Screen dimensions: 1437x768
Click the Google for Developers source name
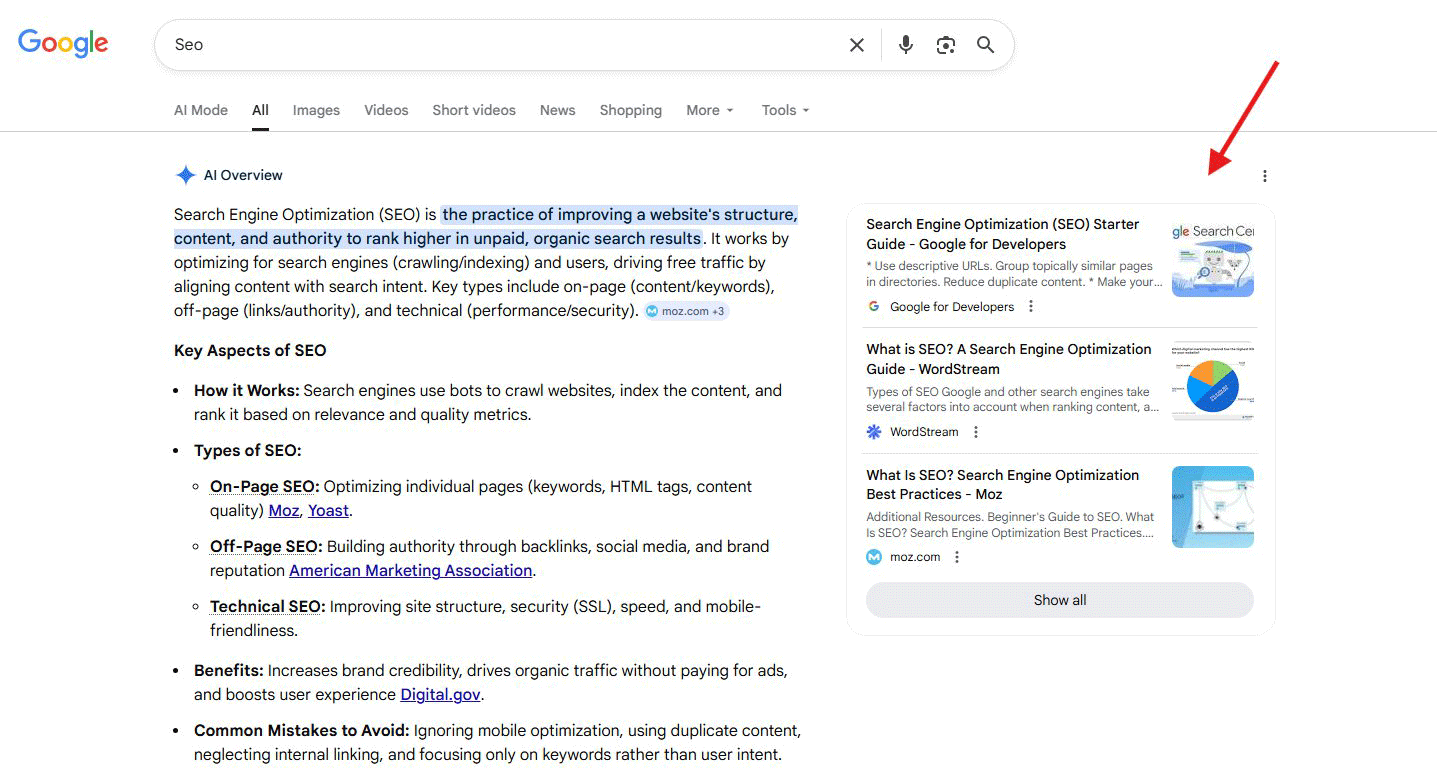[952, 307]
